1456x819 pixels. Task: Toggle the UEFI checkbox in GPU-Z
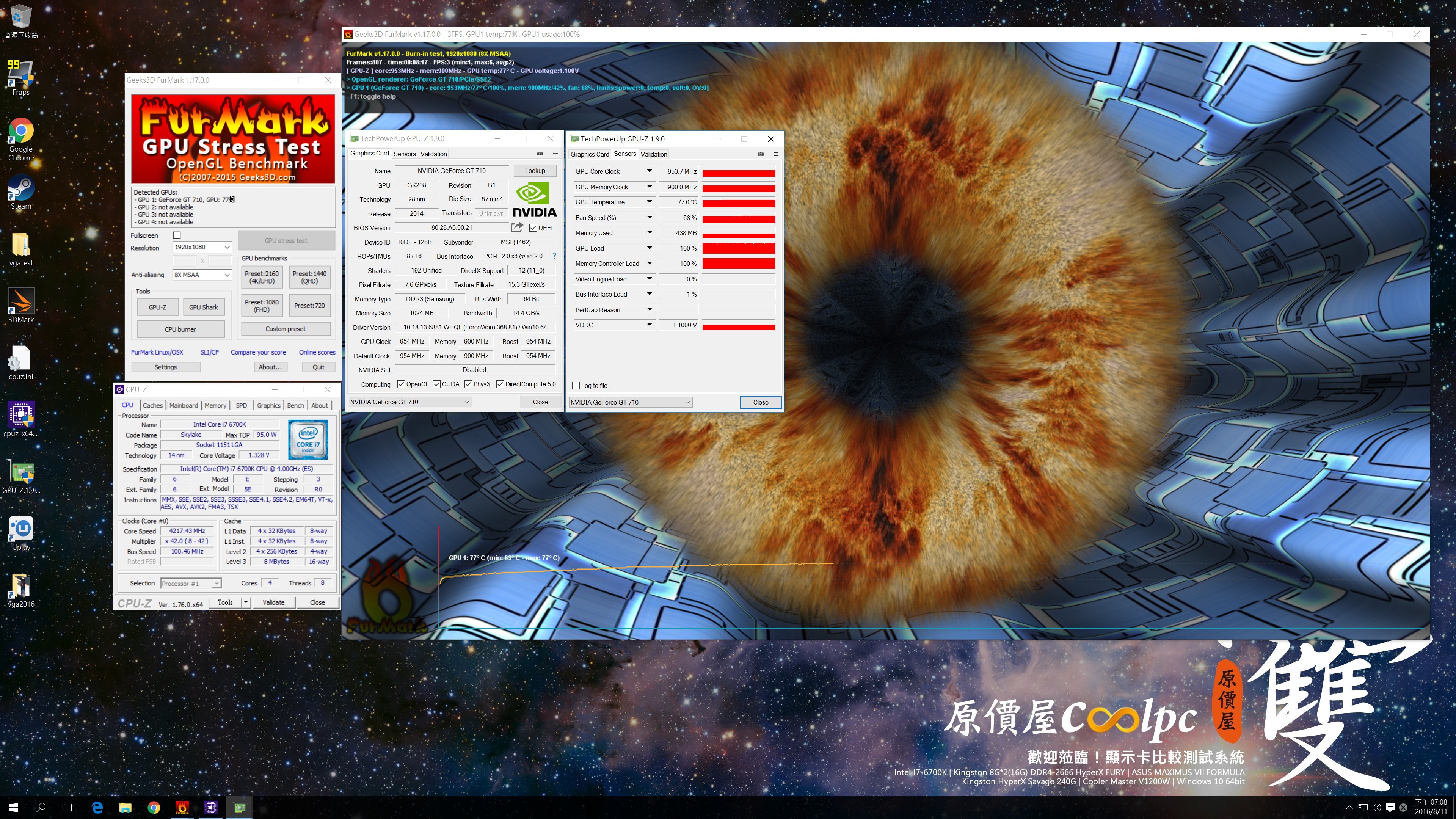[x=533, y=228]
